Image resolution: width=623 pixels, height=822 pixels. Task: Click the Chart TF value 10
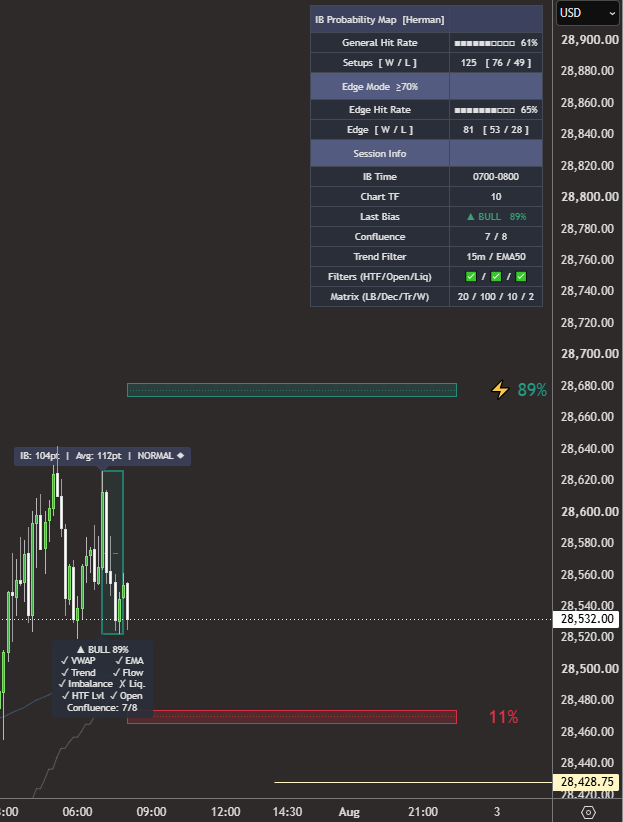coord(496,197)
